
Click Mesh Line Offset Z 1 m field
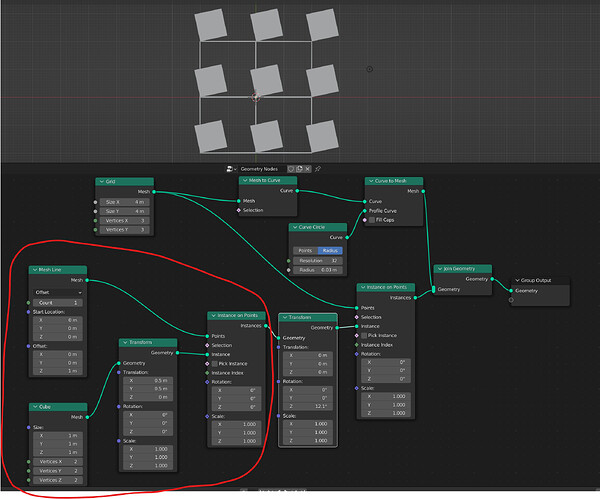(58, 371)
